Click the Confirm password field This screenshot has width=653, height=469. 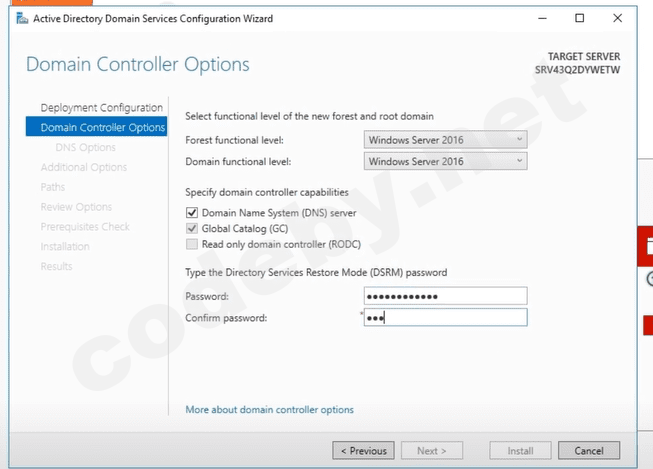(445, 317)
